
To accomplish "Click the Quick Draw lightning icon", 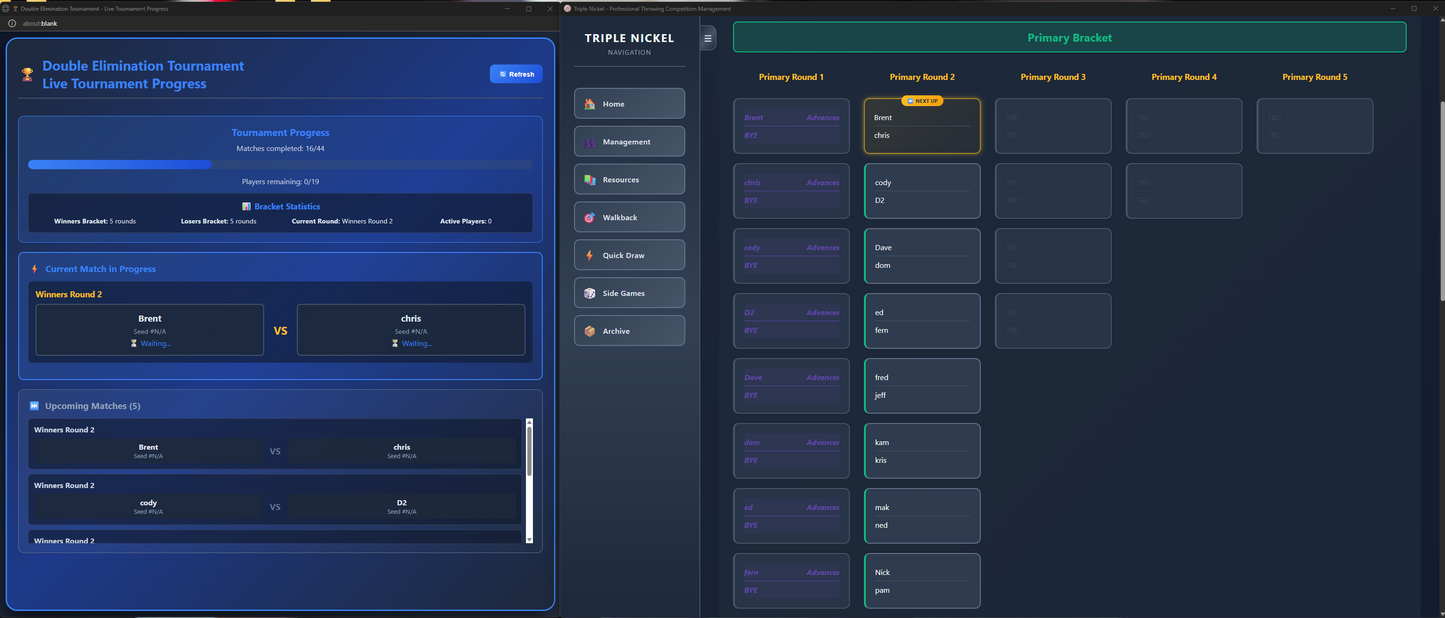I will (x=590, y=256).
